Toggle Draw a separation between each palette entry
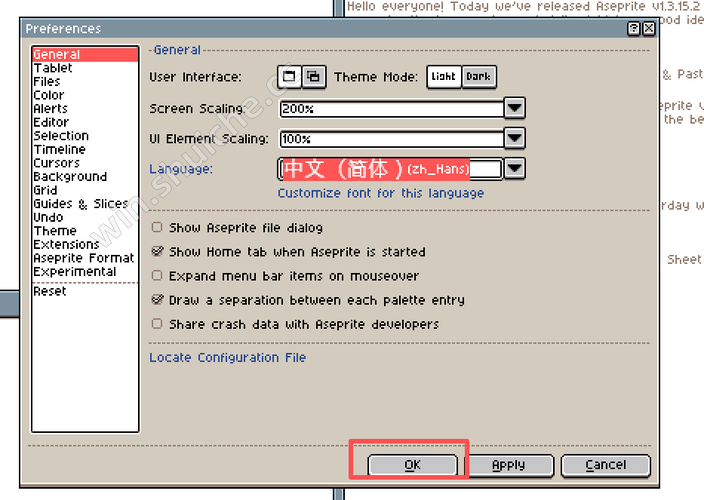Viewport: 704px width, 500px height. 157,299
